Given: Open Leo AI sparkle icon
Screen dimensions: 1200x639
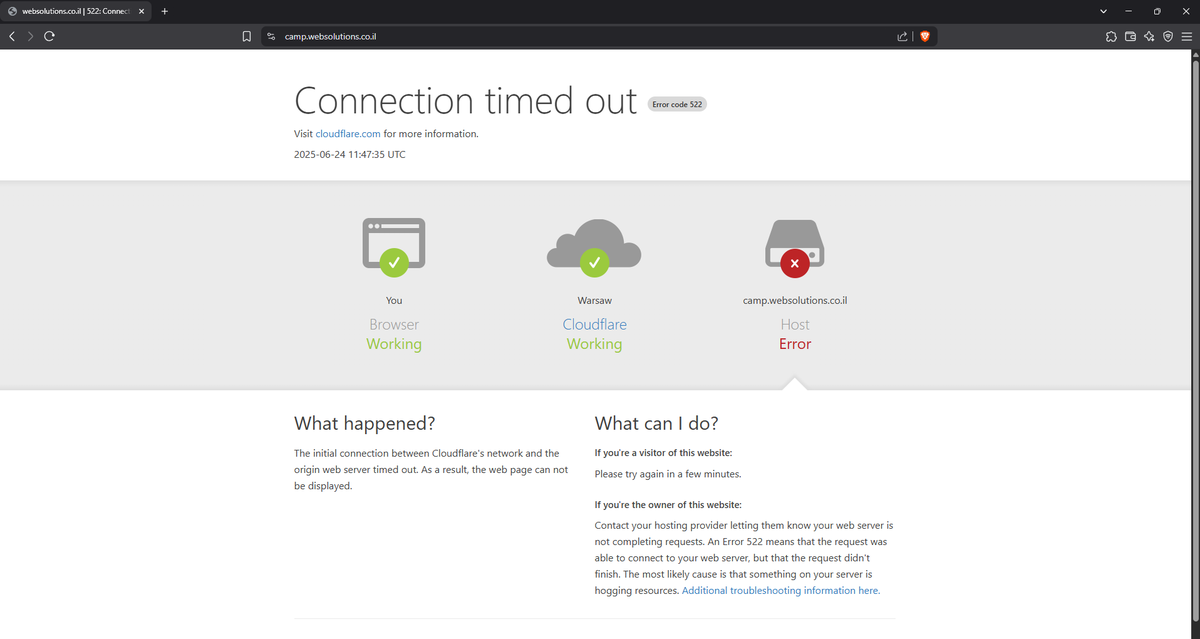Looking at the screenshot, I should (x=1149, y=37).
